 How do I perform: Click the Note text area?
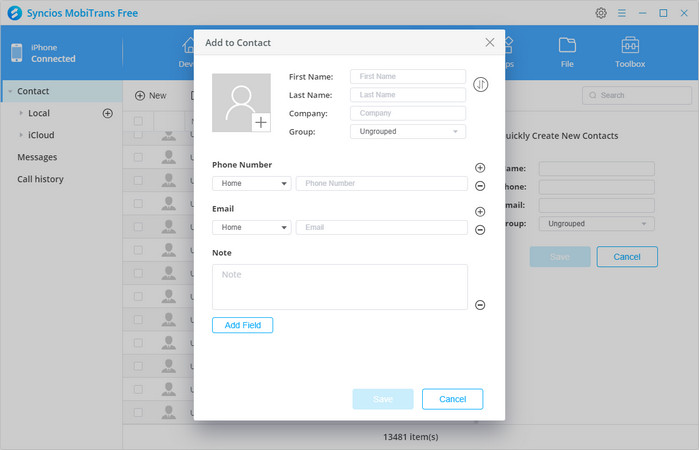[340, 287]
